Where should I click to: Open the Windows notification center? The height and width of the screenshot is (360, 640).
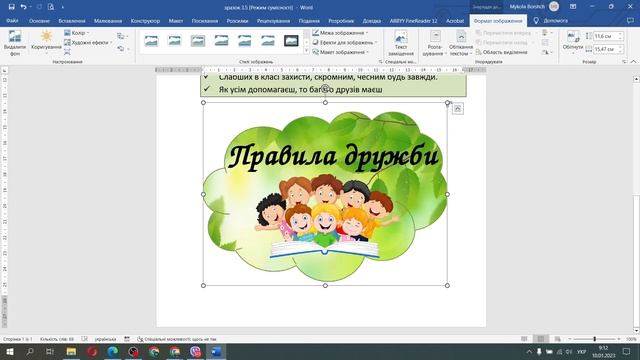point(627,351)
